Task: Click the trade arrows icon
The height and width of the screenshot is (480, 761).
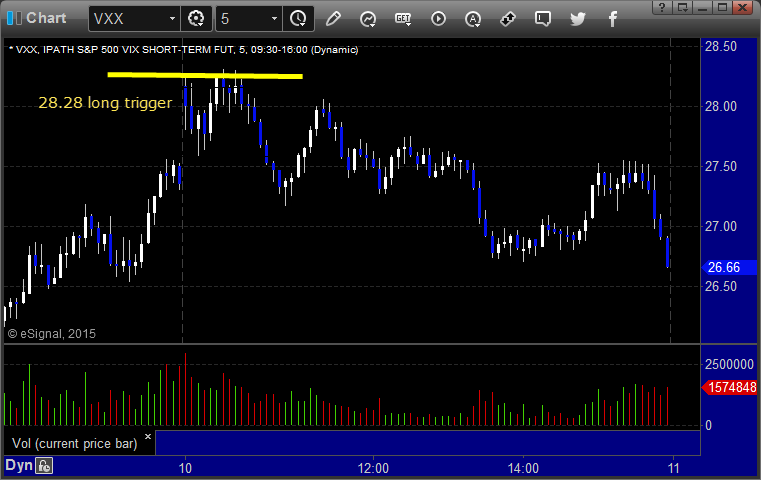Action: [508, 19]
